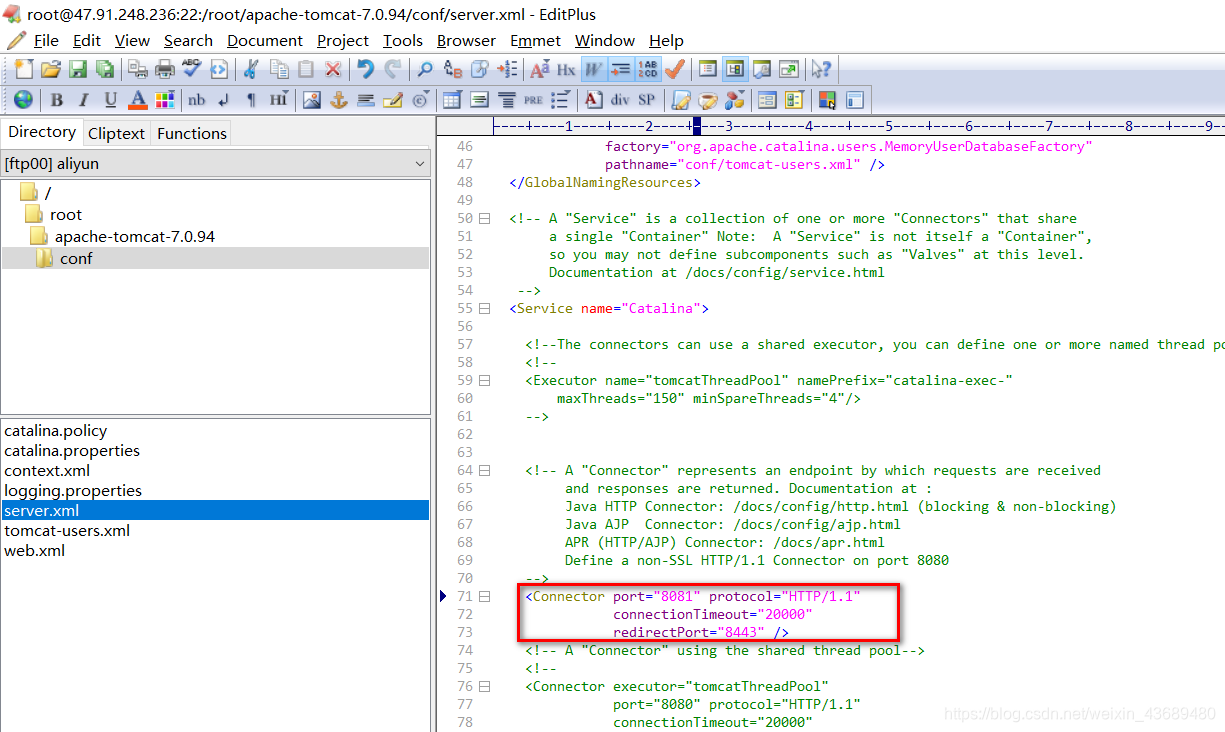Open the font size dropdown icon
This screenshot has width=1225, height=732.
coord(540,69)
